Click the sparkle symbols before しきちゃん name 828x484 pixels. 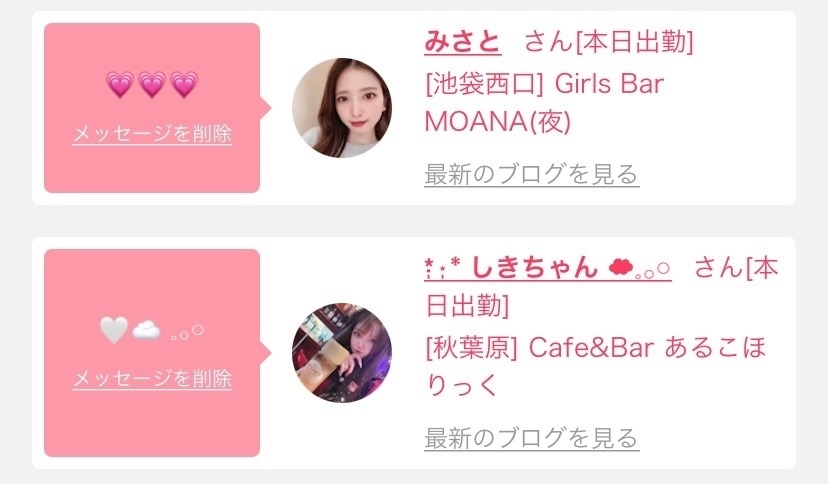click(443, 268)
